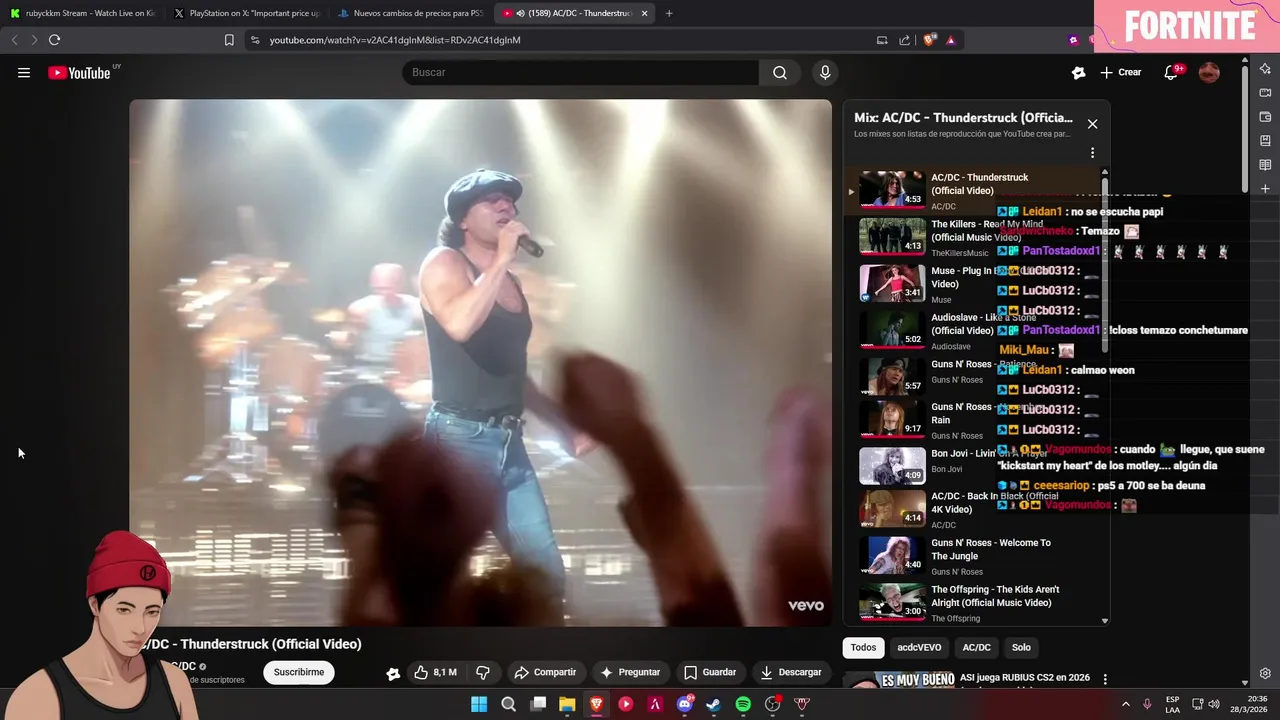Play AC/DC Back In Black thumbnail

coord(892,508)
